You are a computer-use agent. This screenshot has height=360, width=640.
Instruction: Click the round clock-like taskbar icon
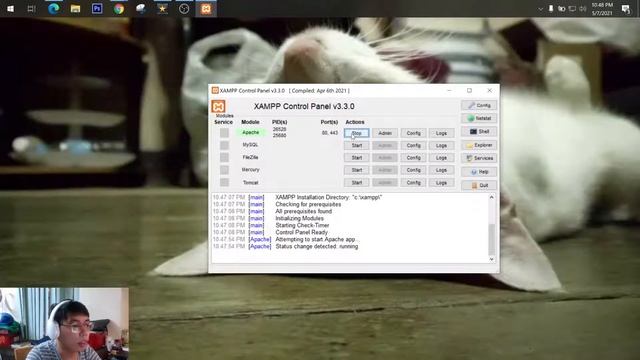pyautogui.click(x=184, y=9)
